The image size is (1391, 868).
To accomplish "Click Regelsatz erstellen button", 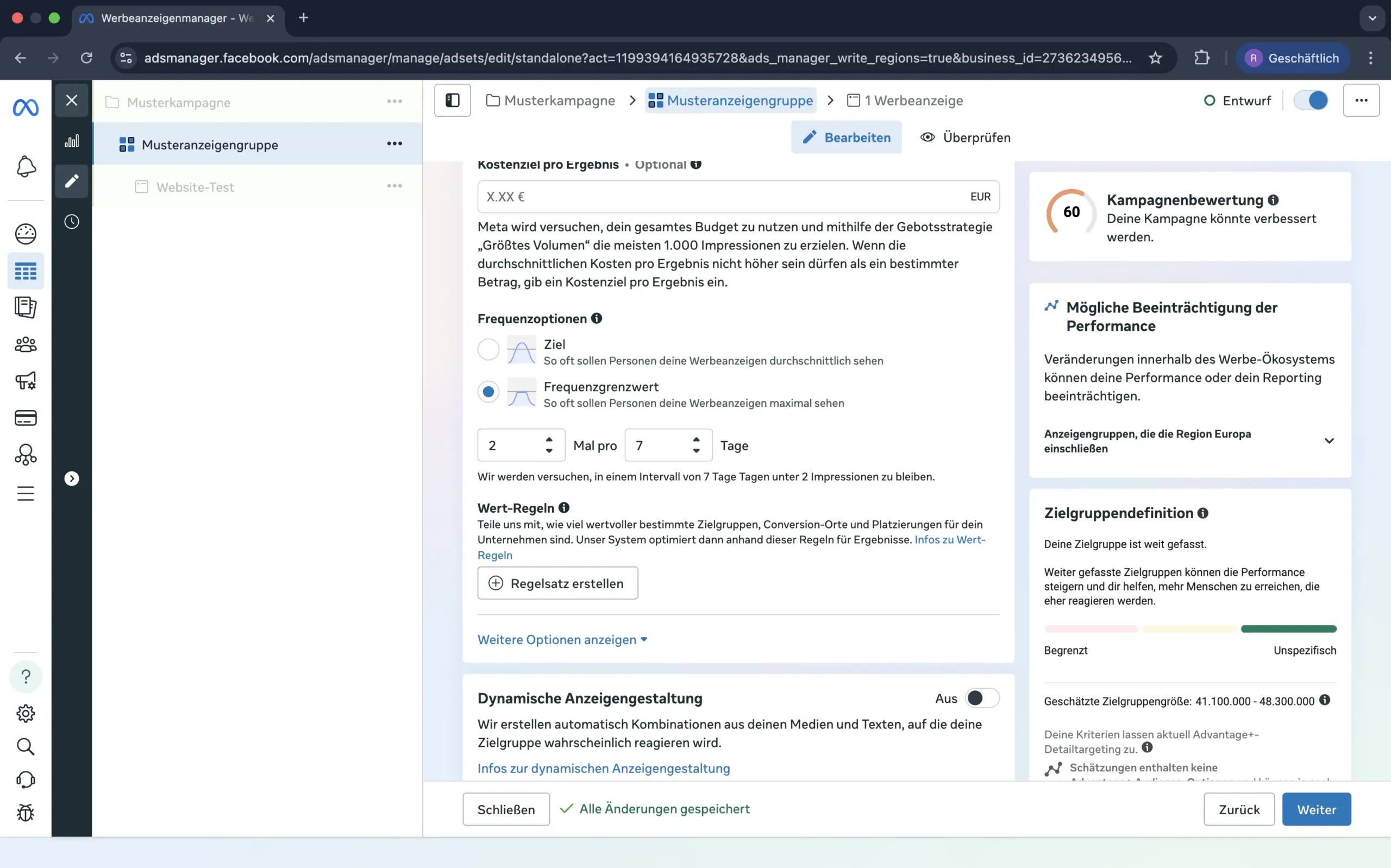I will pyautogui.click(x=557, y=583).
